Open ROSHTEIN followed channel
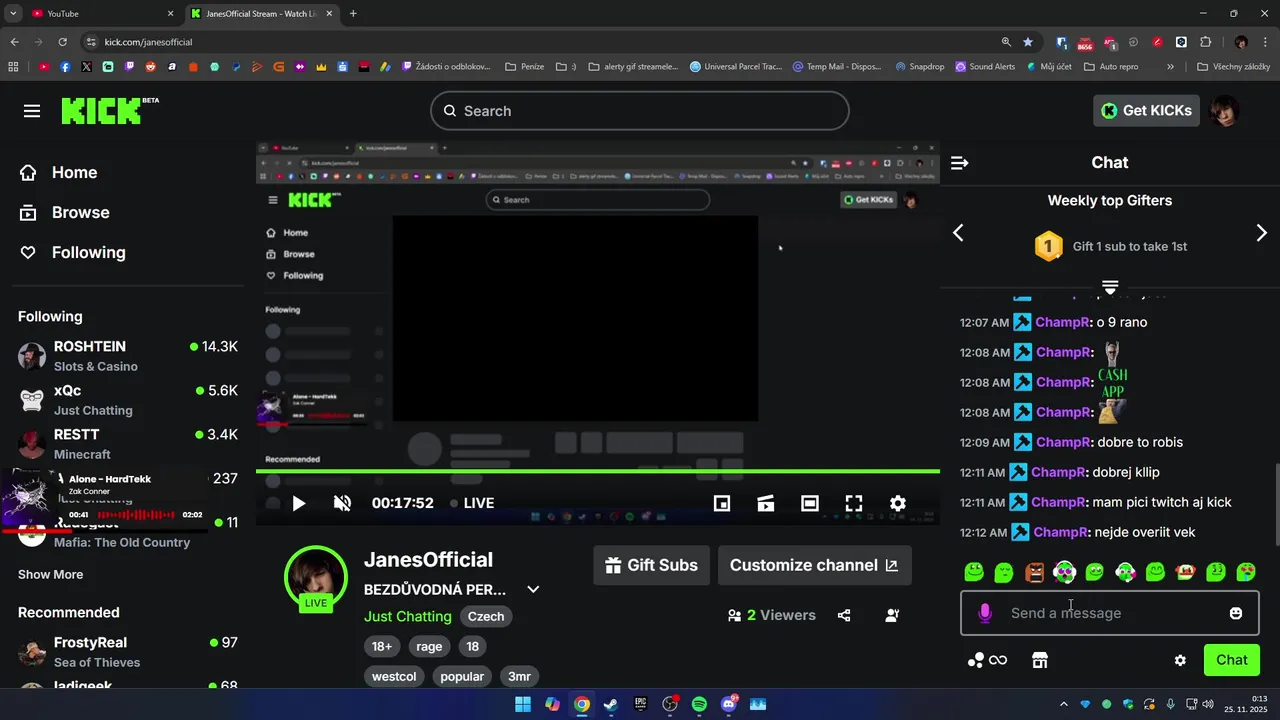 click(x=128, y=356)
